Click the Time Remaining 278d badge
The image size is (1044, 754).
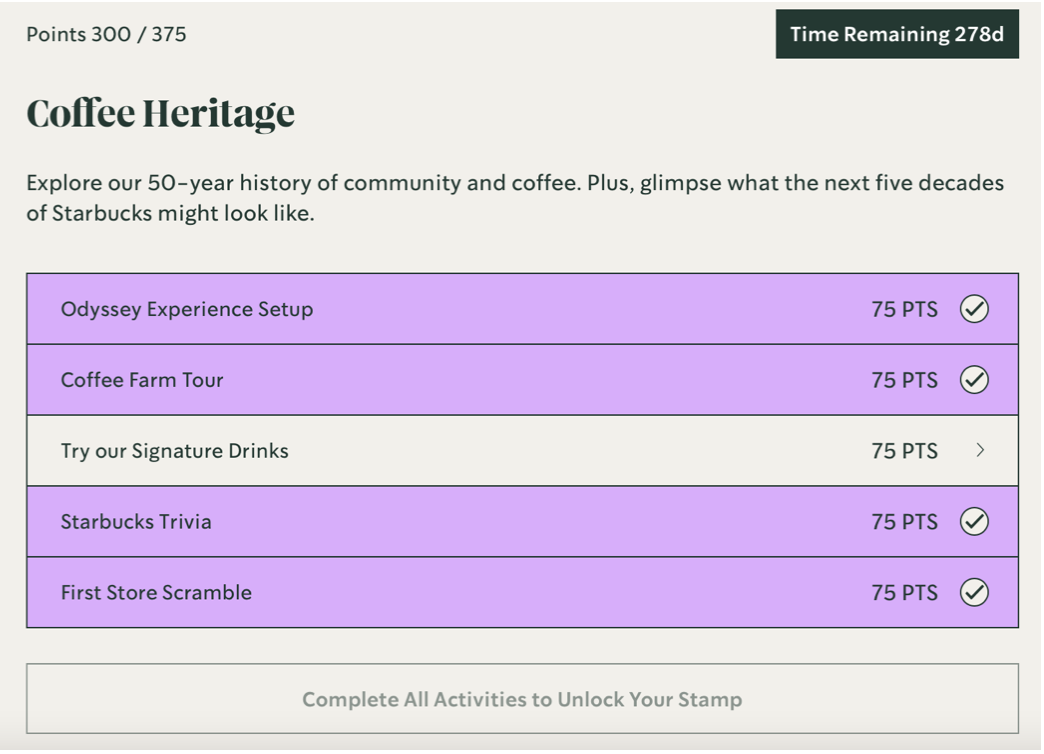[x=896, y=34]
